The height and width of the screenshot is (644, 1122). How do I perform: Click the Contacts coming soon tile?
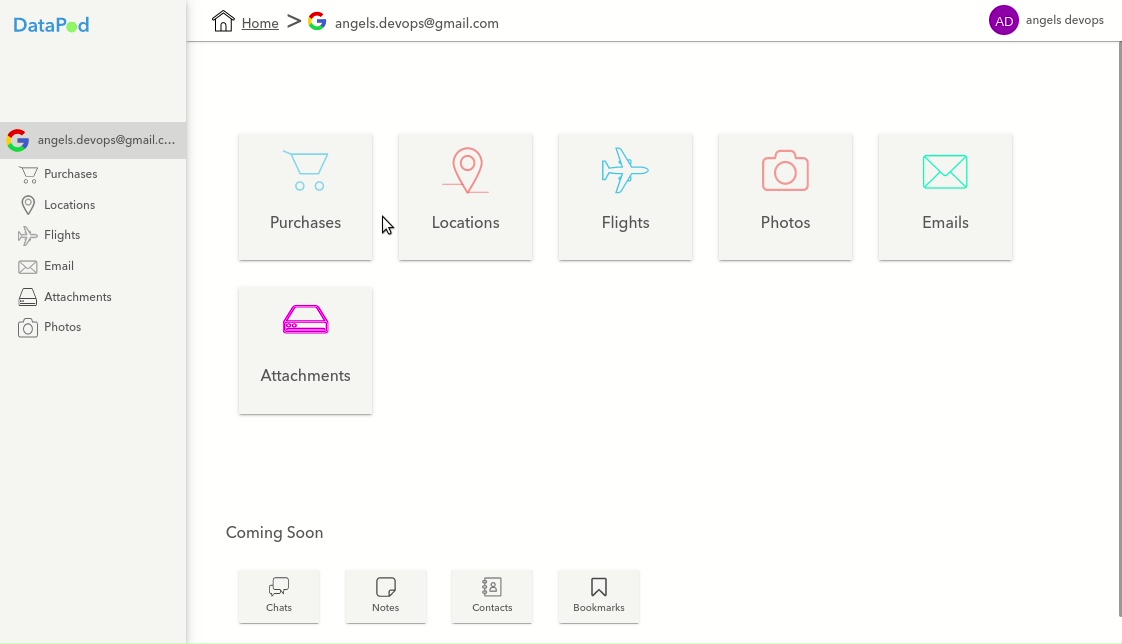click(x=492, y=596)
